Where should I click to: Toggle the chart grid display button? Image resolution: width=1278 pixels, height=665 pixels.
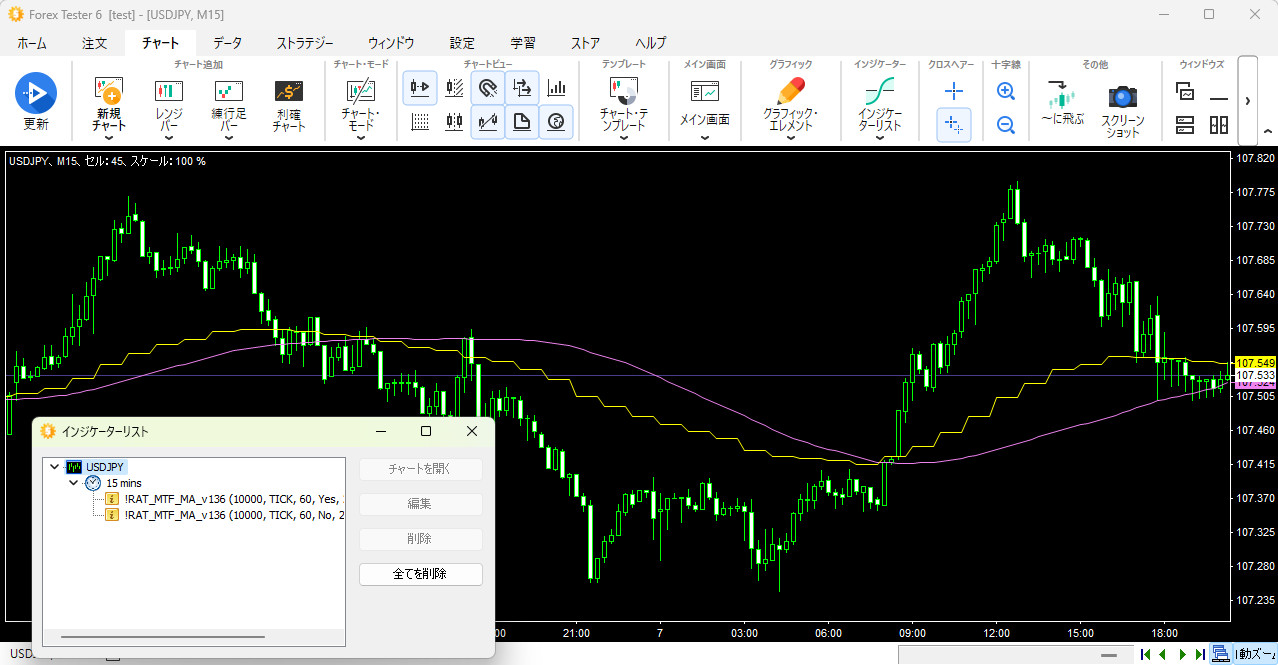point(420,122)
